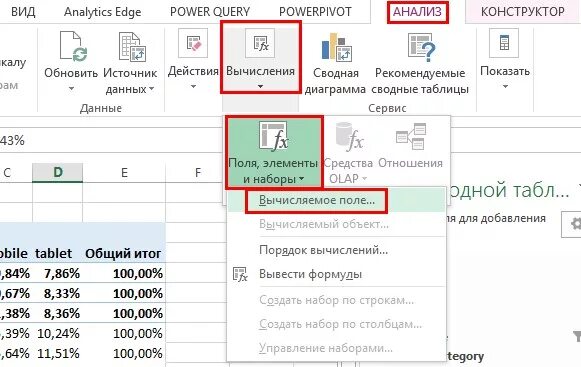The height and width of the screenshot is (367, 581).
Task: Click the Действия actions icon
Action: [193, 43]
